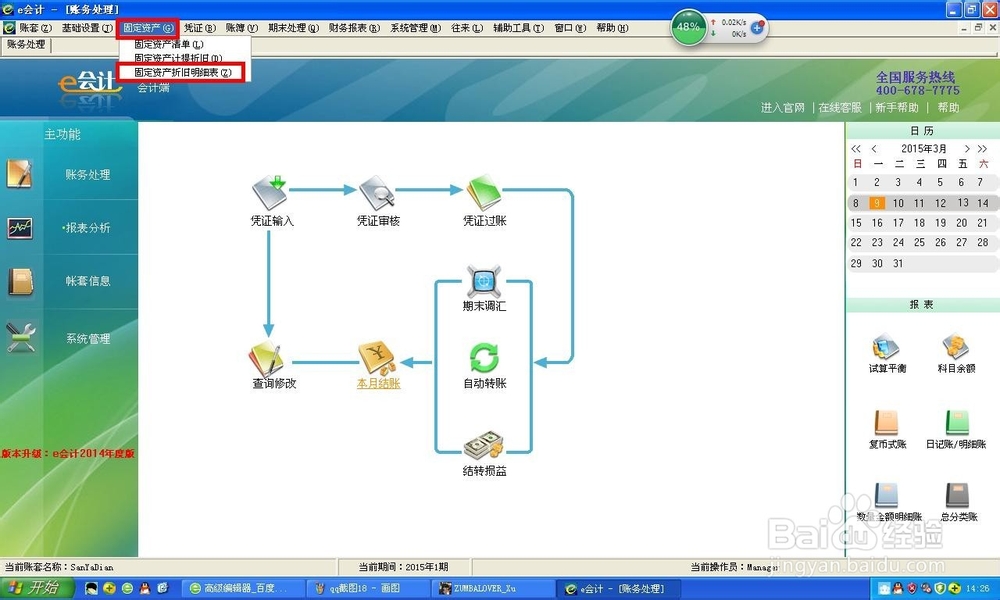Switch to the 账务处理 tab
This screenshot has width=1000, height=600.
click(x=26, y=45)
